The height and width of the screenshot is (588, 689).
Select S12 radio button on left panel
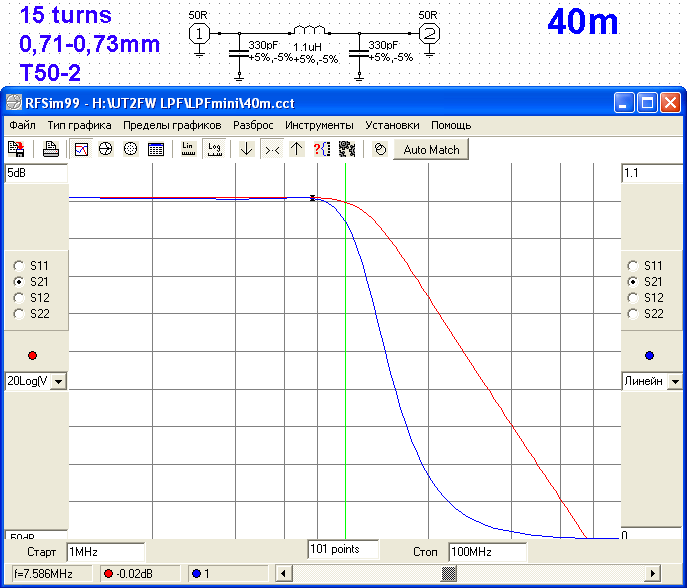pos(19,298)
